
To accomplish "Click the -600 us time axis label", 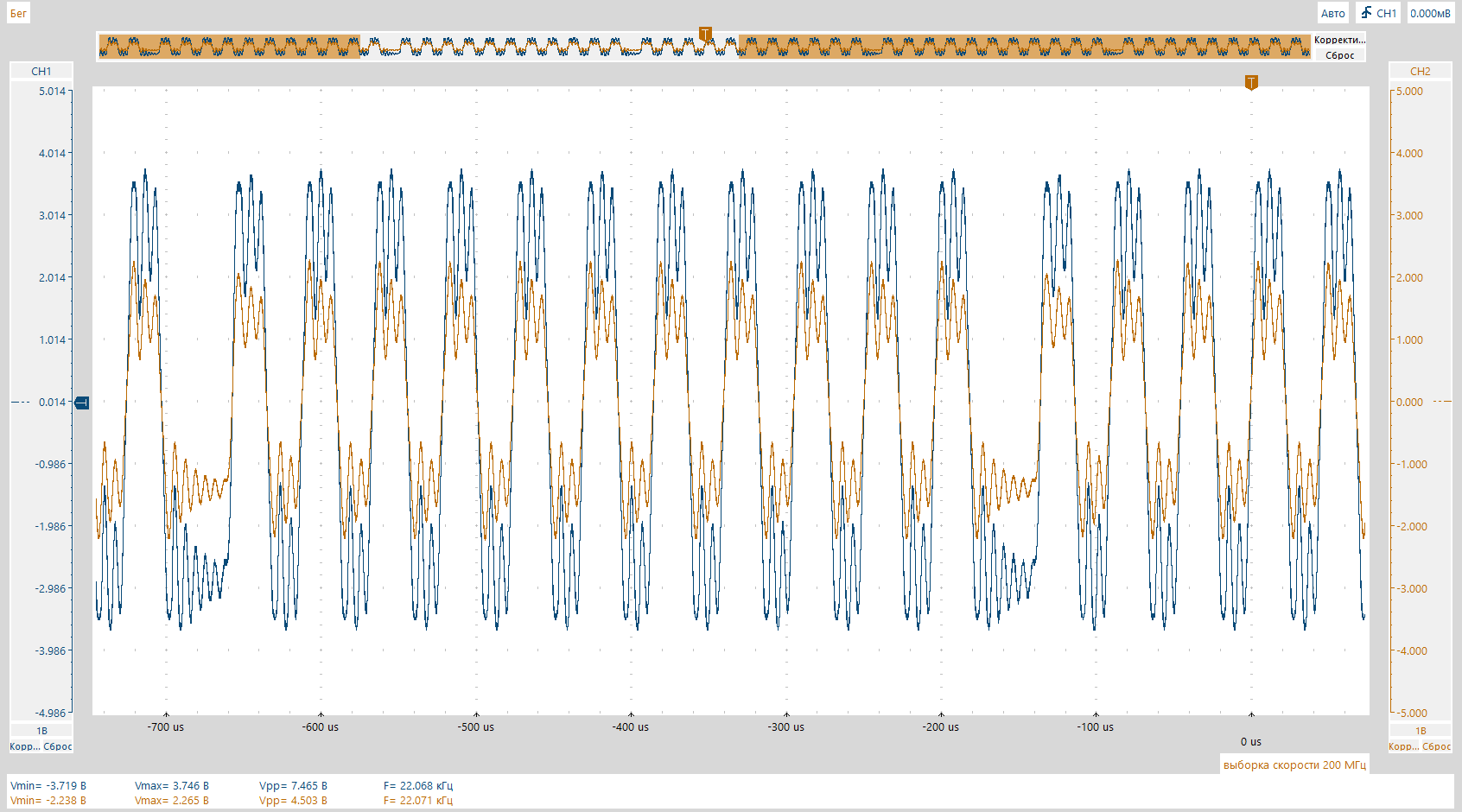I will click(321, 726).
